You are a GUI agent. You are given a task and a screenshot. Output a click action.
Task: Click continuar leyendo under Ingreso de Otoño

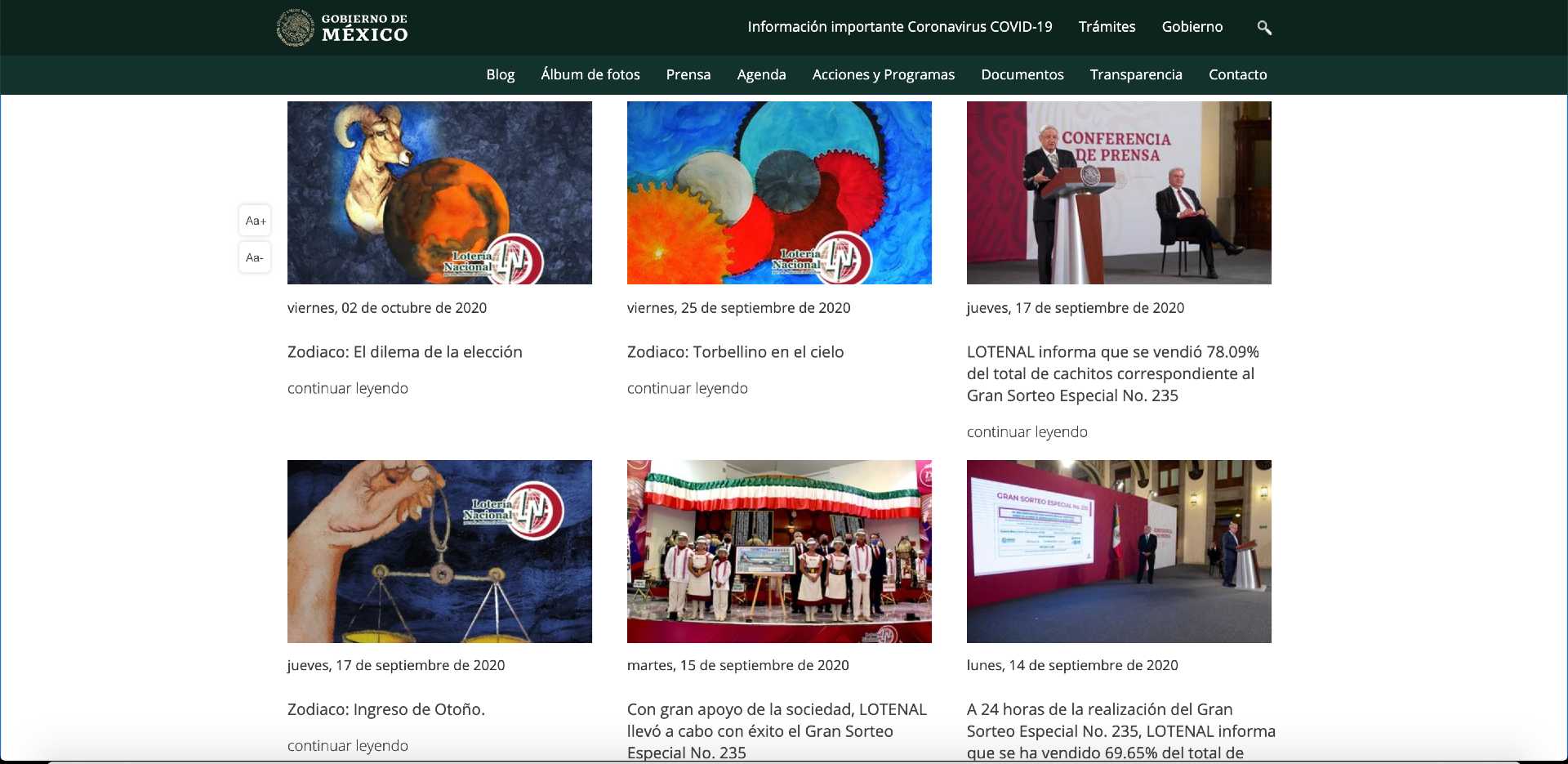click(348, 745)
